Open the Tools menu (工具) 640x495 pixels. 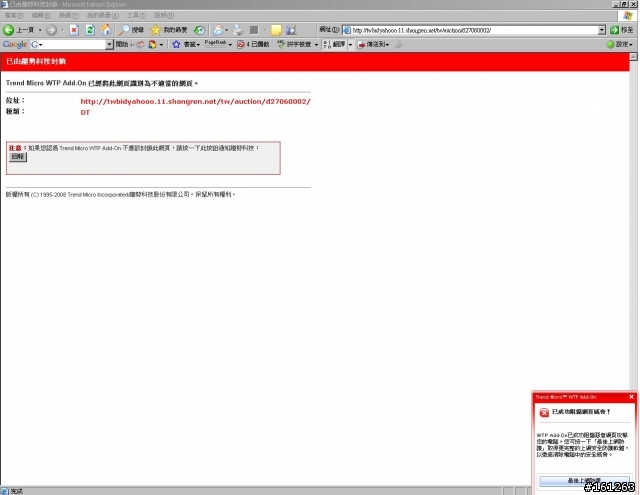coord(136,16)
